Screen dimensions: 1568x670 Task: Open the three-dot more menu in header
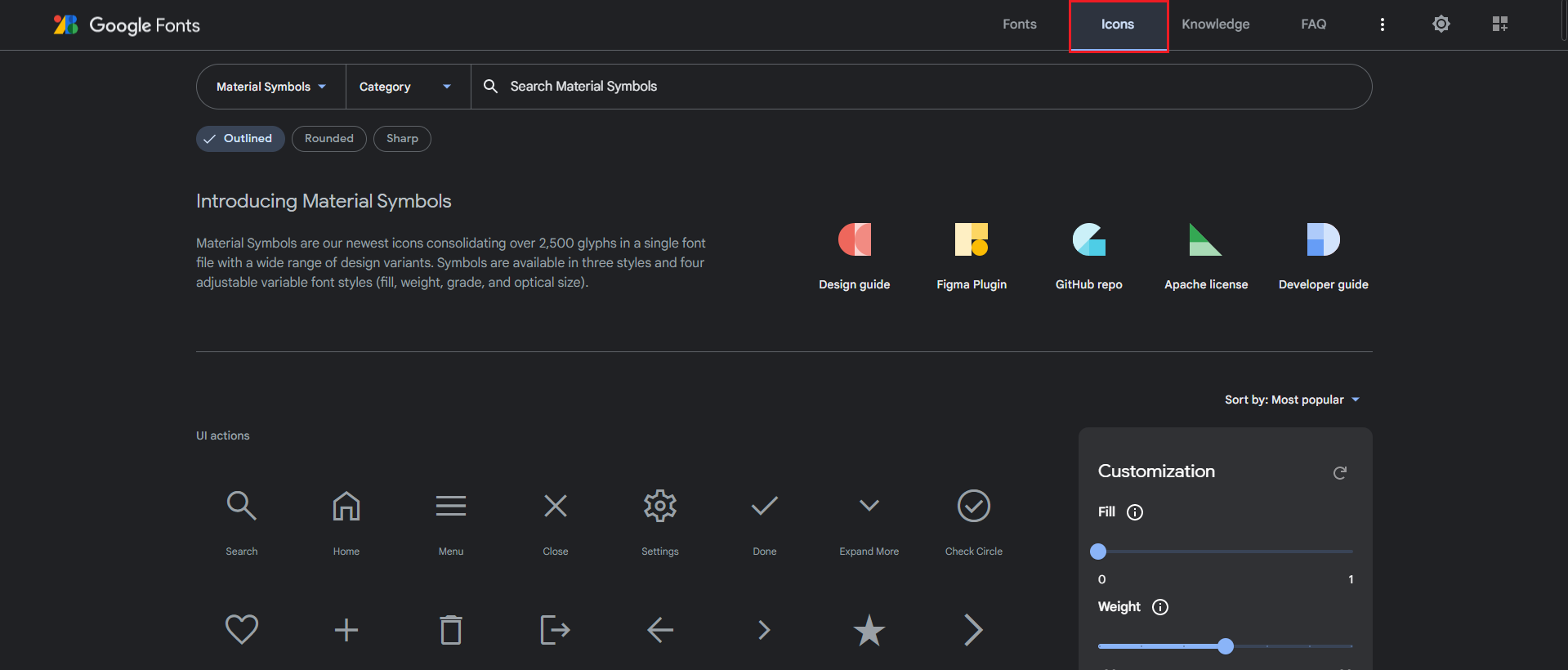click(x=1383, y=25)
